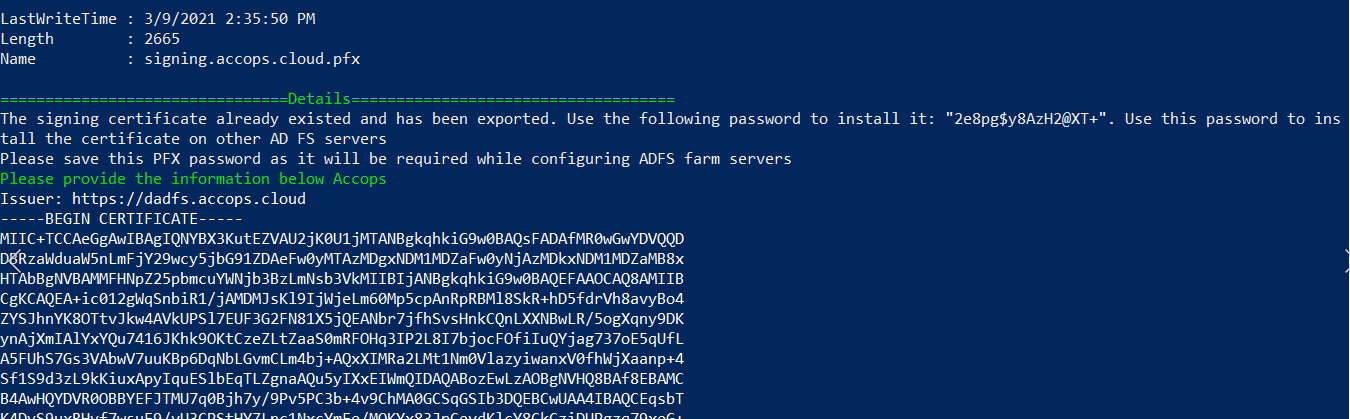Click the previous image left arrow
The height and width of the screenshot is (419, 1350).
[12, 256]
